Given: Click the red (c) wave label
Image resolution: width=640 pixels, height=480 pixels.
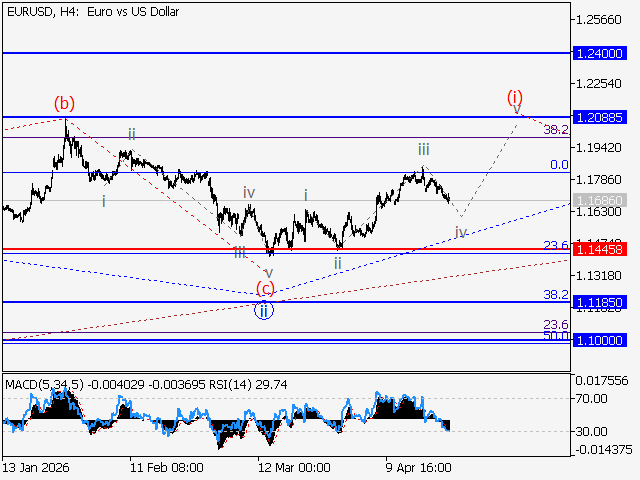Looking at the screenshot, I should (265, 289).
